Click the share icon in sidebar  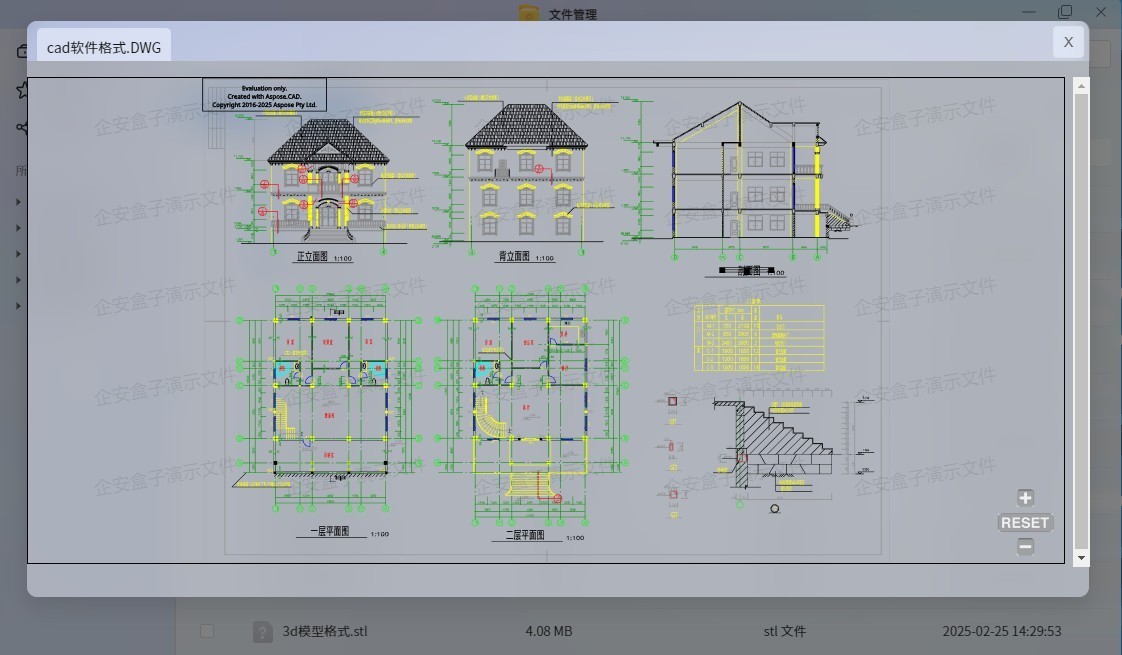point(22,128)
